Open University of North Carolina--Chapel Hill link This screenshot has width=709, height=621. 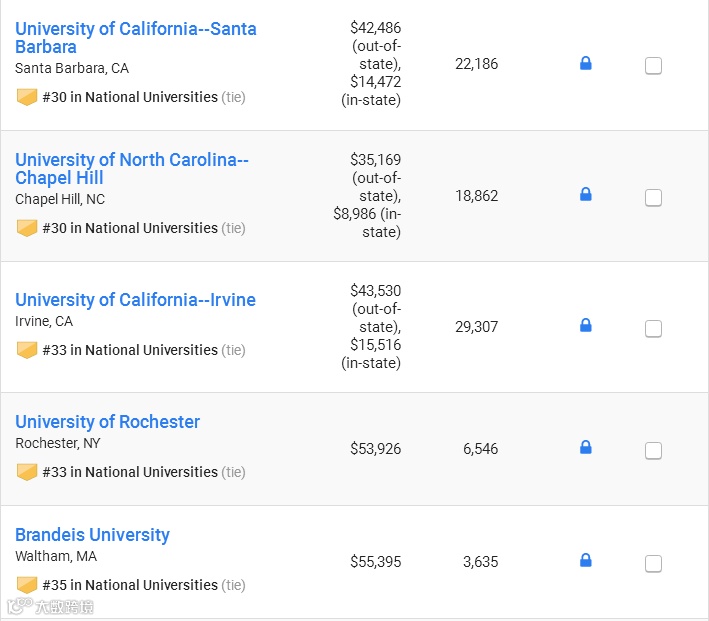[x=131, y=169]
